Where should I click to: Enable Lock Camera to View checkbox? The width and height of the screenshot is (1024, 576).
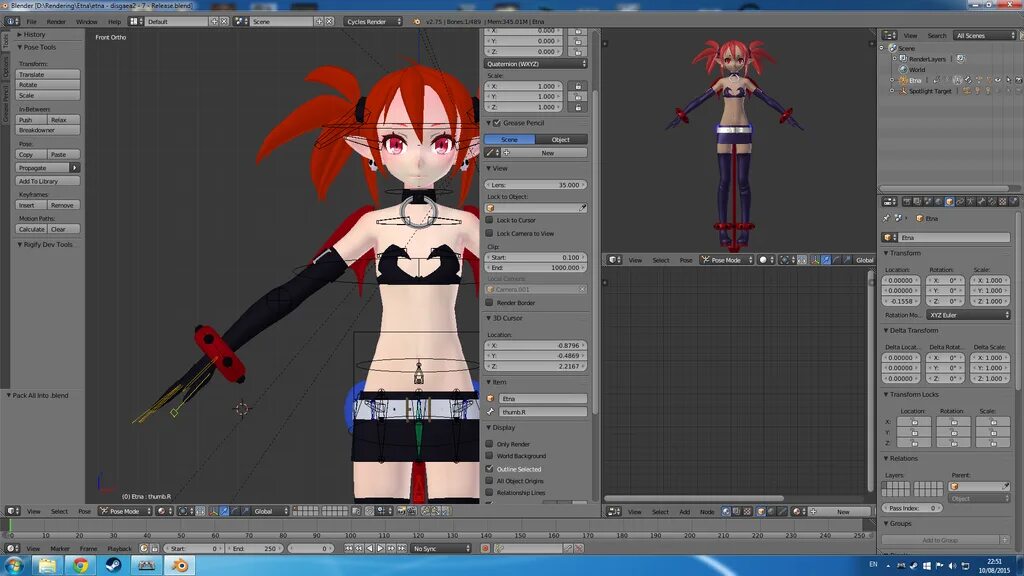pyautogui.click(x=489, y=233)
